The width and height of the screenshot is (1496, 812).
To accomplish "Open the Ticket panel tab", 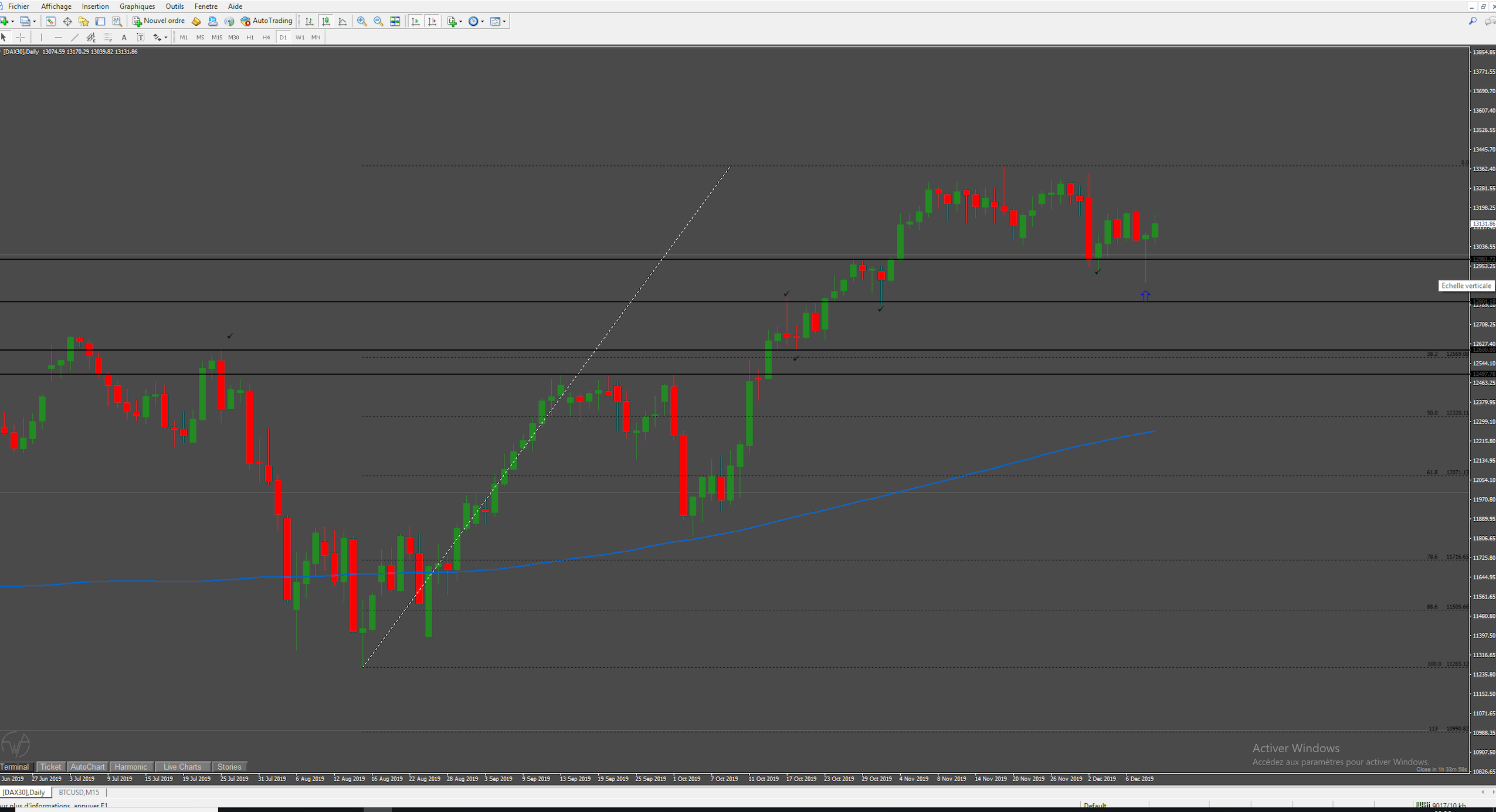I will (x=50, y=767).
